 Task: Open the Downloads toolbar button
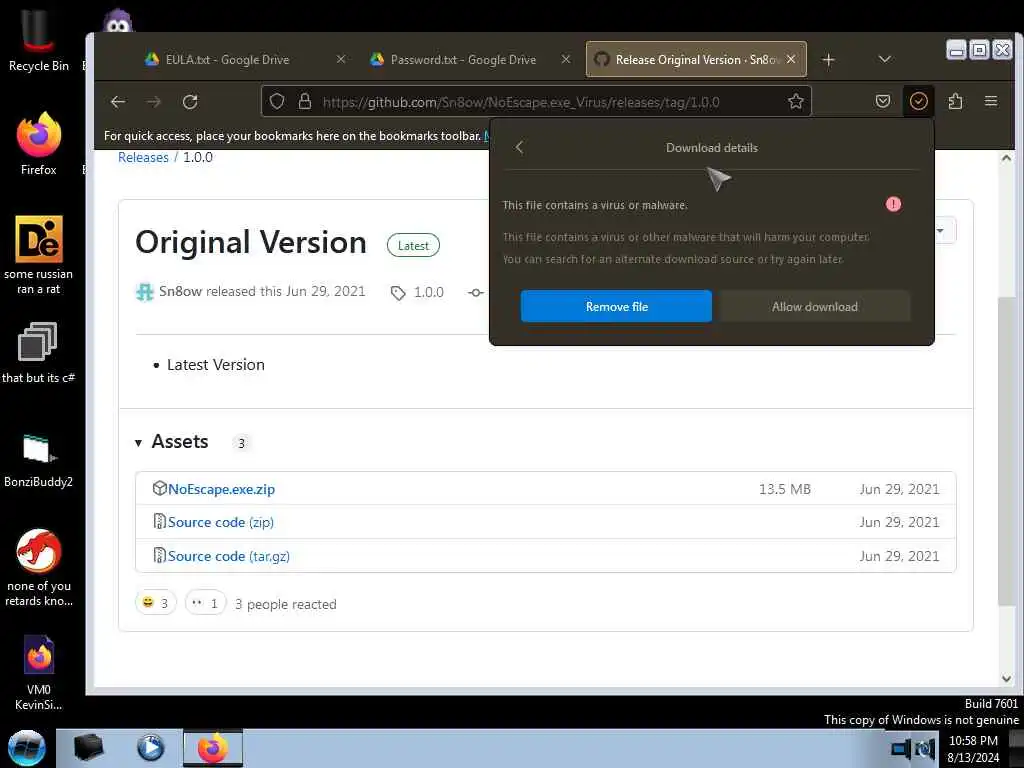click(x=919, y=101)
